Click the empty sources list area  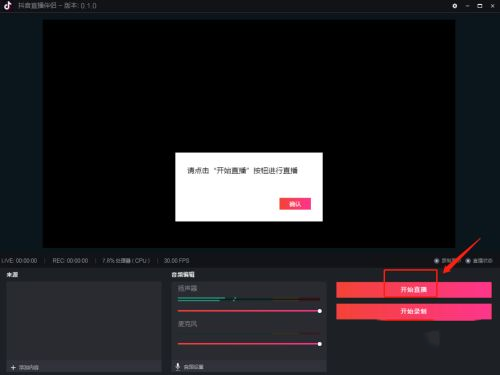tap(84, 321)
